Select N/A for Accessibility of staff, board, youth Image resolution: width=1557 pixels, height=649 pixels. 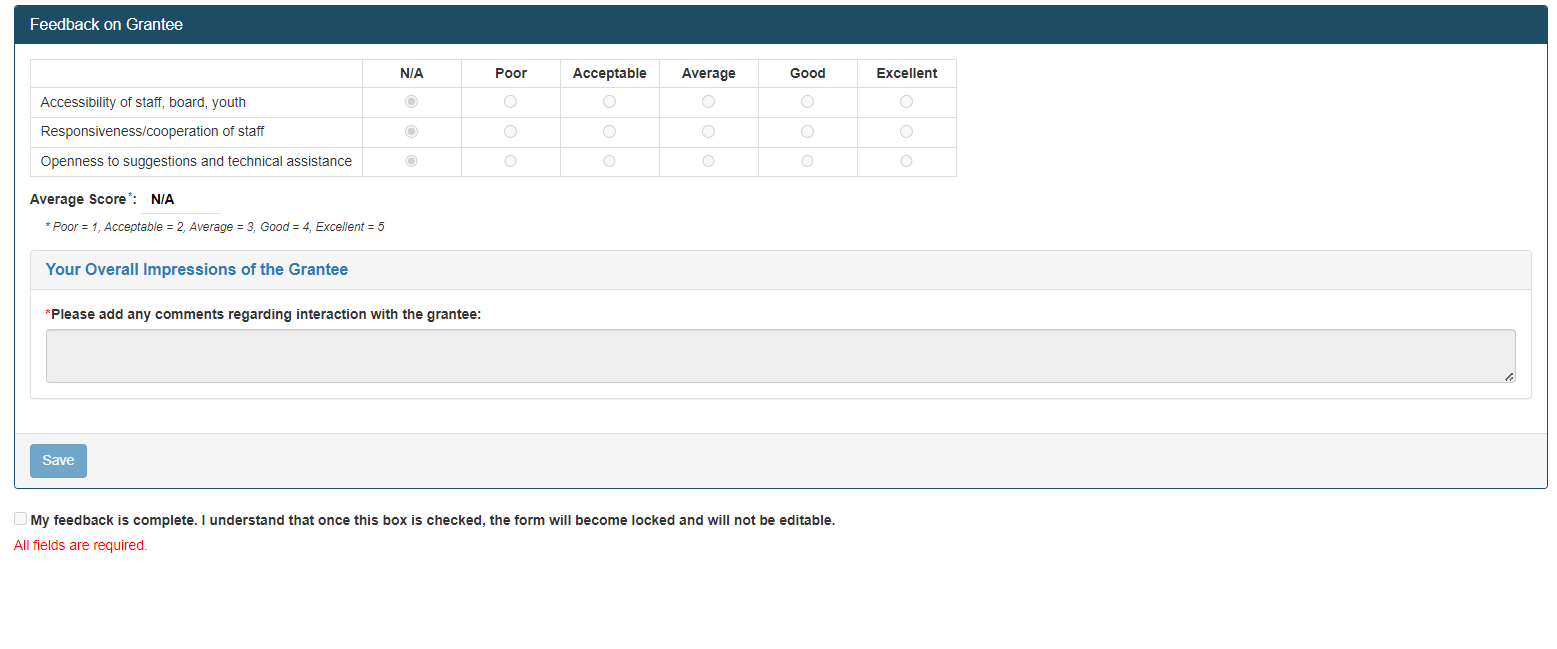click(x=411, y=102)
